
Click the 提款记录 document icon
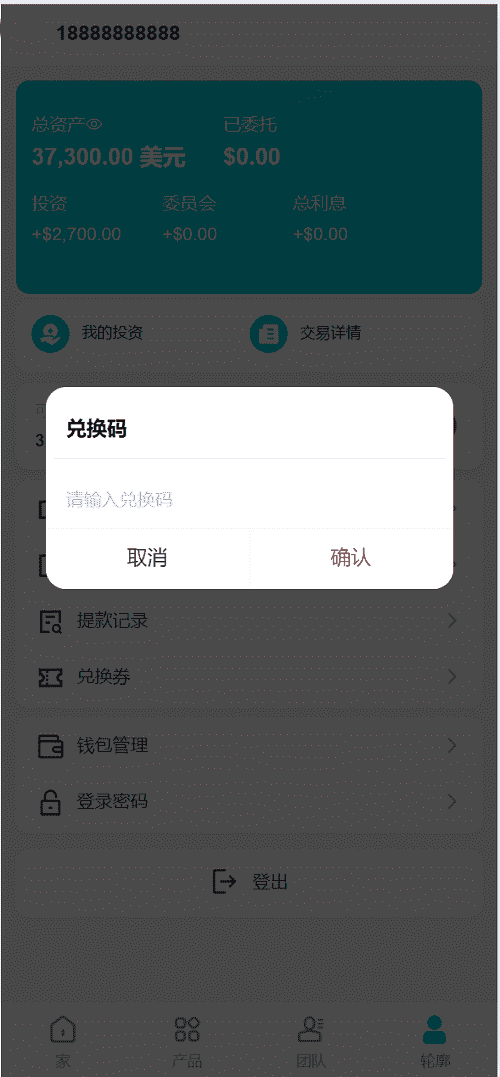pos(50,622)
